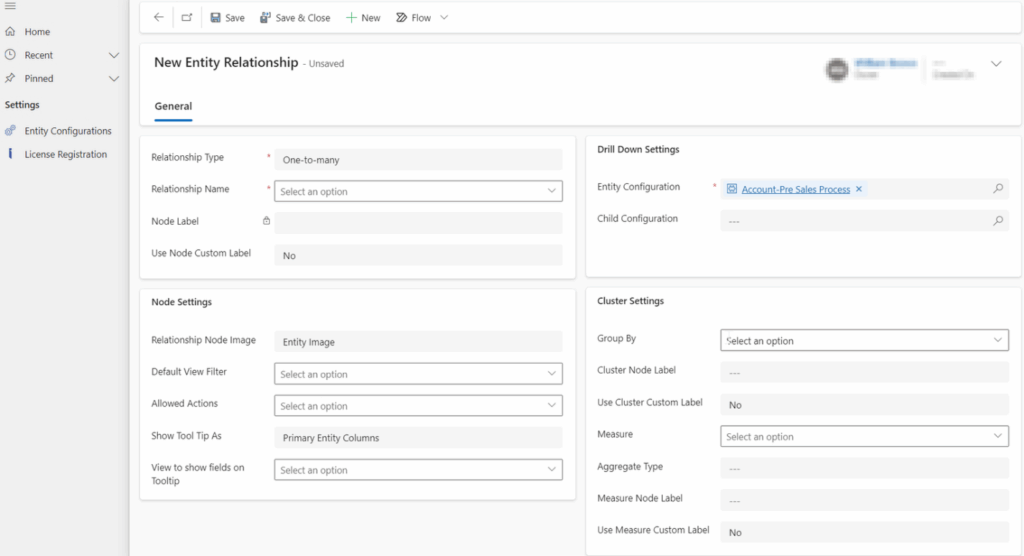
Task: Click the Save disk icon
Action: tap(216, 18)
